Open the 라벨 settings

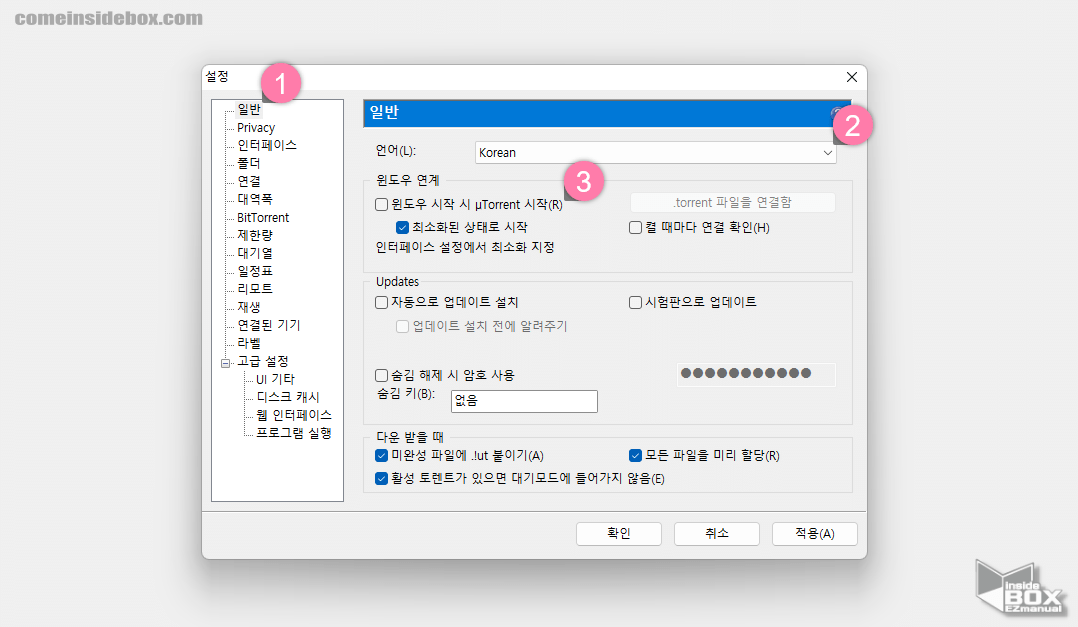click(249, 342)
